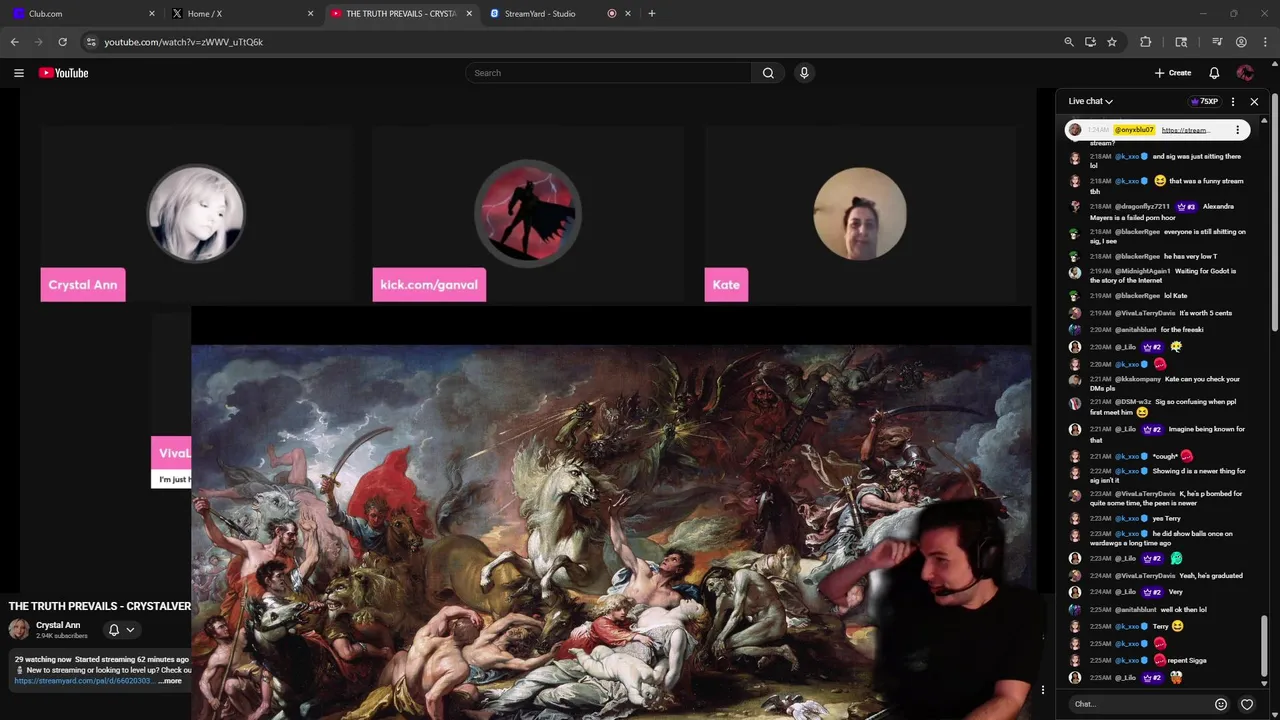1280x720 pixels.
Task: Close the Club.com tab
Action: point(152,13)
